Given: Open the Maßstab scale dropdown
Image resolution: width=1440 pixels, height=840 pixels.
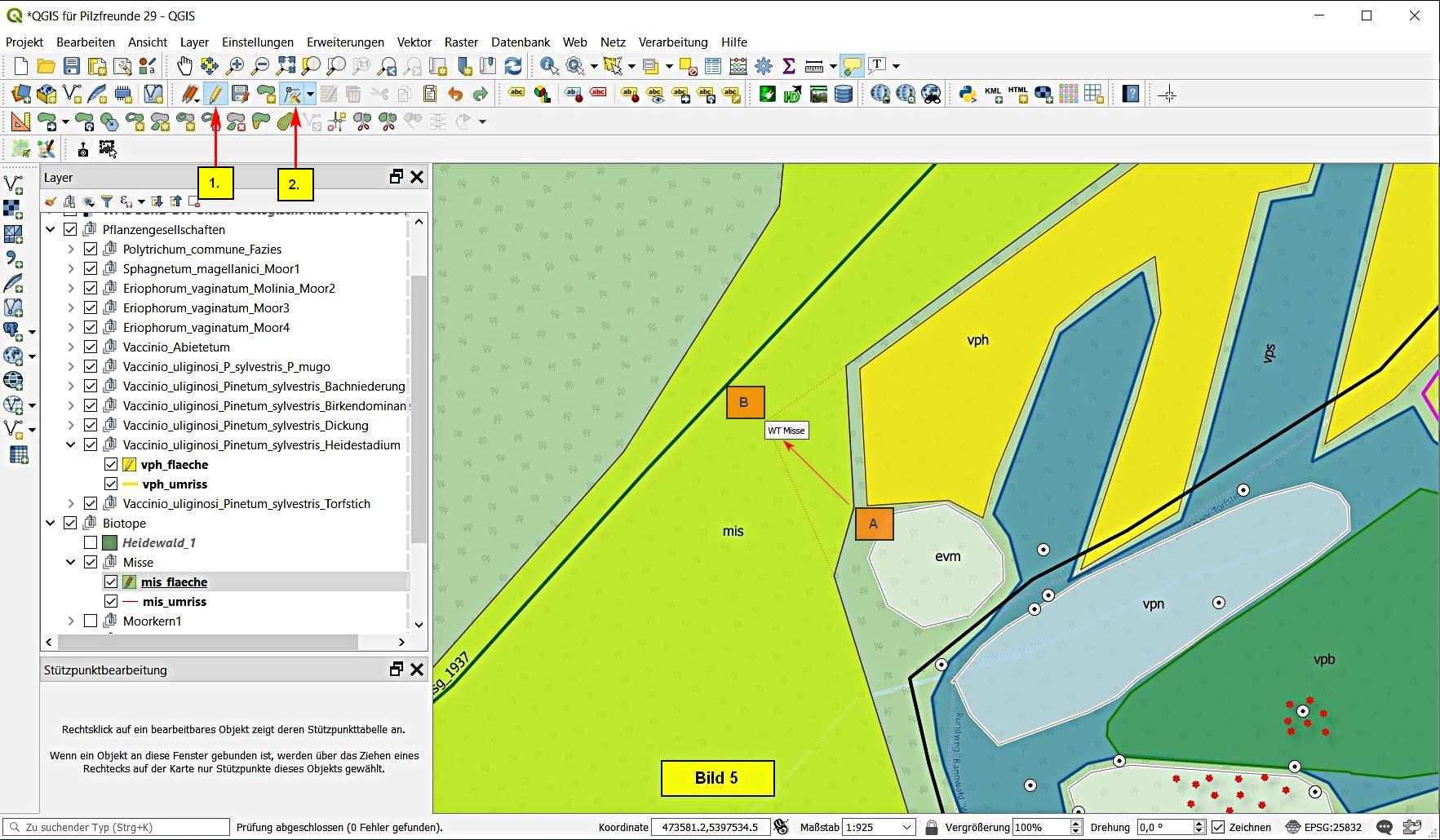Looking at the screenshot, I should [x=906, y=827].
